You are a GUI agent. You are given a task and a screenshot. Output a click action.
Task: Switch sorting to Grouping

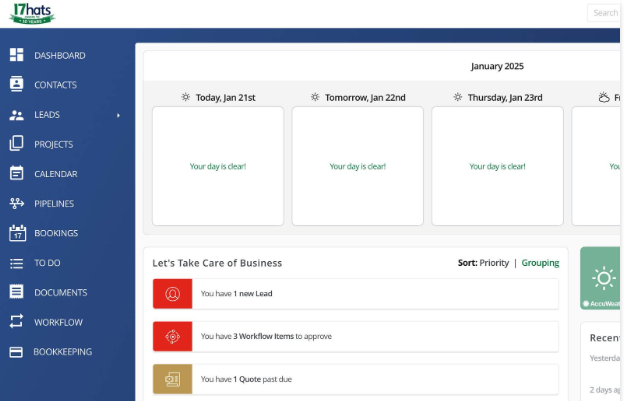point(540,263)
